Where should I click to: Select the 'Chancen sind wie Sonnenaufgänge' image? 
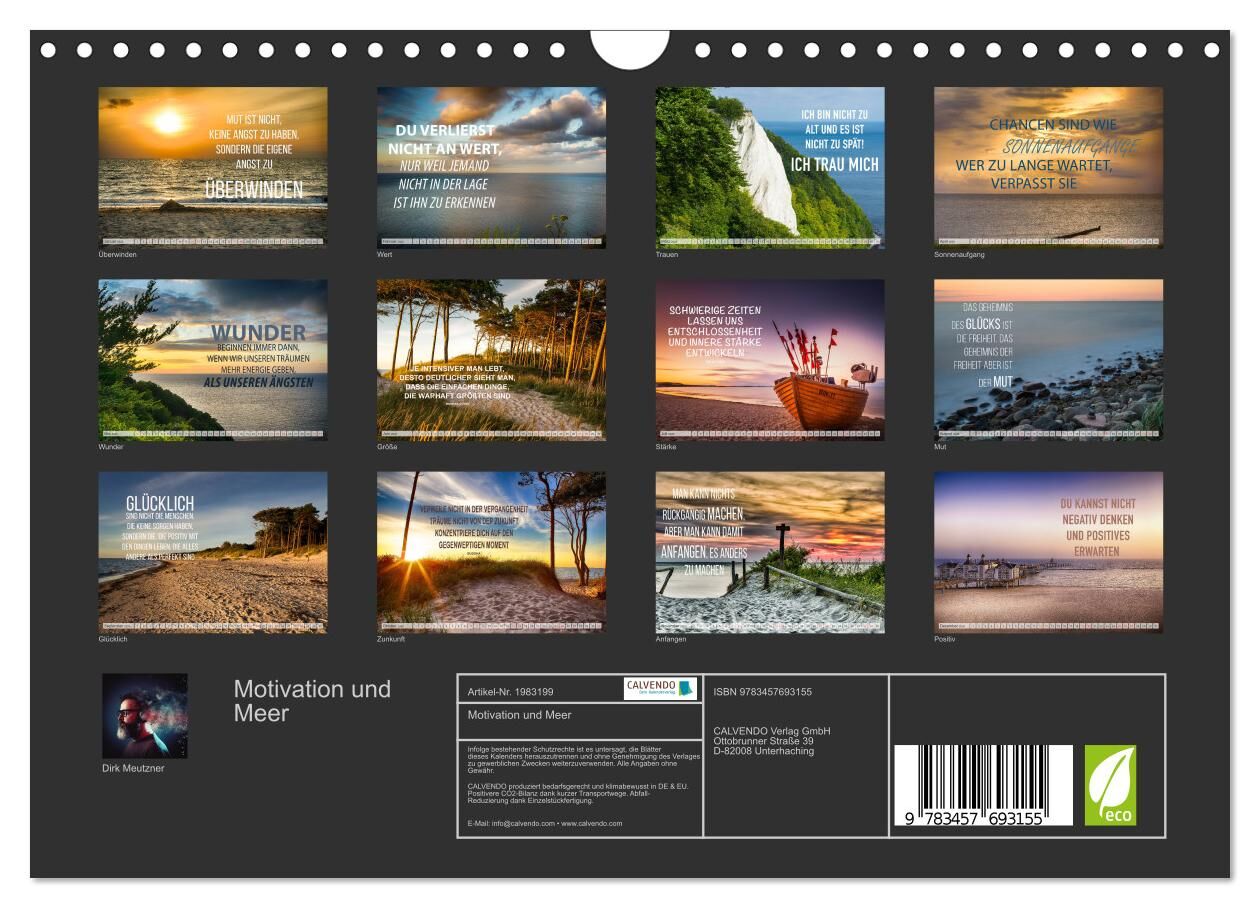point(1048,167)
